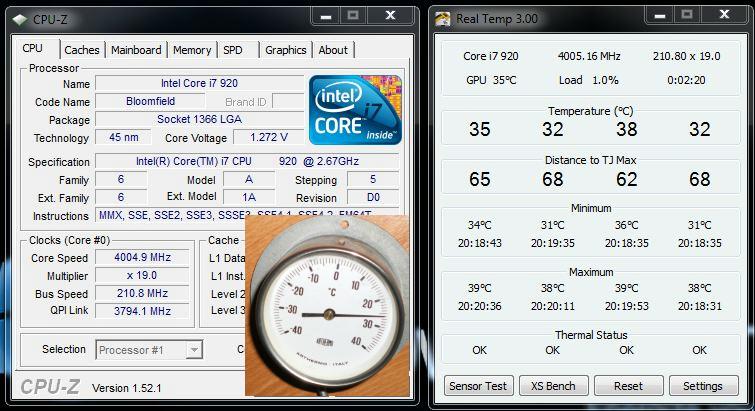Click the Real Temp title bar app icon
Screen dimensions: 755x411
(443, 19)
